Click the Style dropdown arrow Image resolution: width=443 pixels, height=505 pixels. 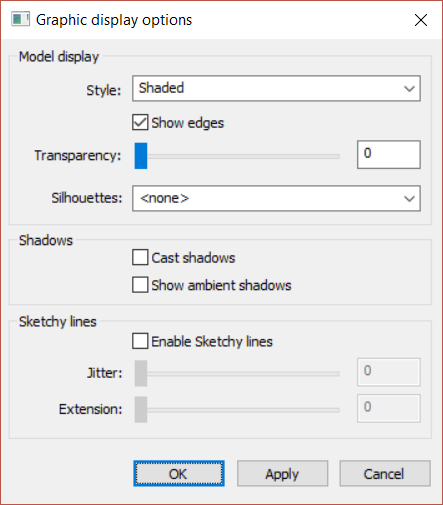coord(409,89)
